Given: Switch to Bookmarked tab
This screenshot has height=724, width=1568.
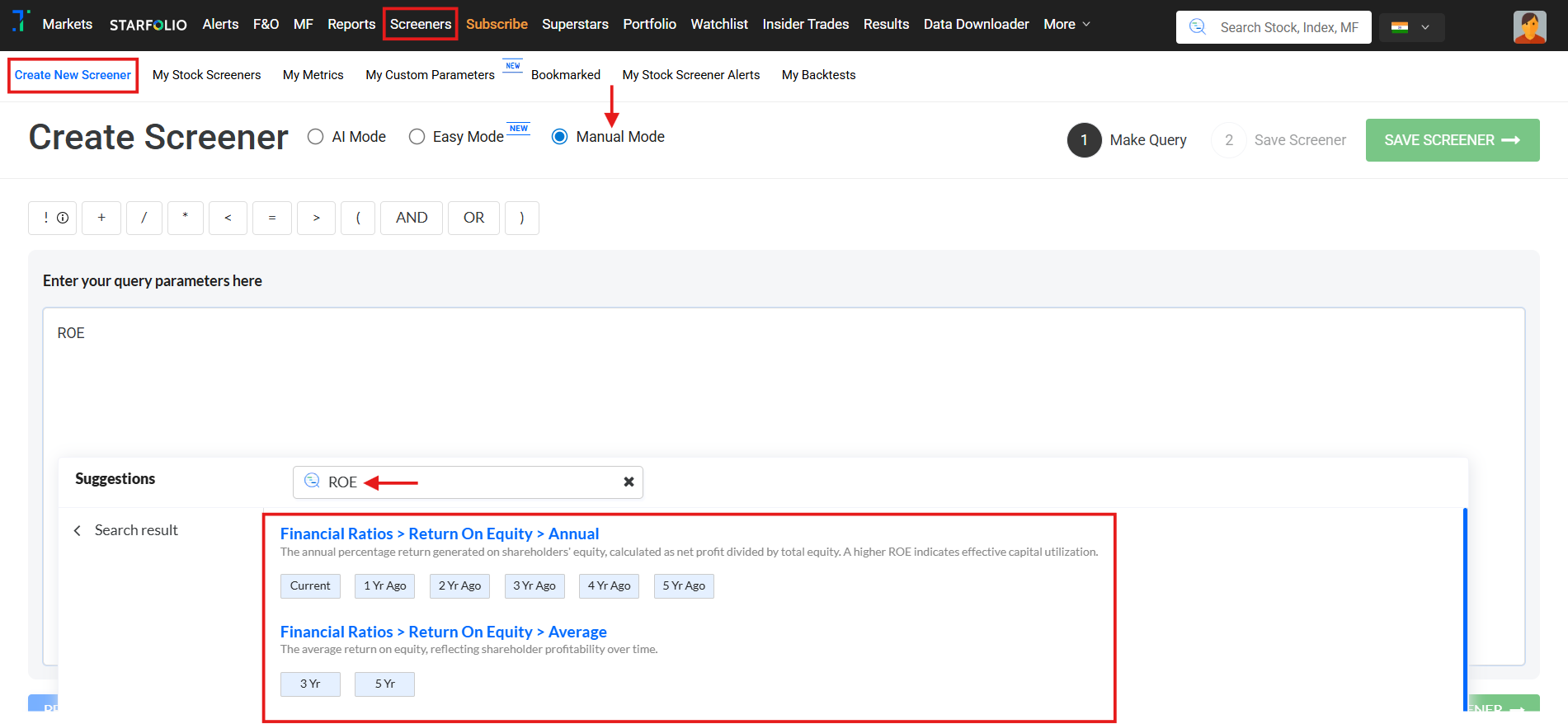Looking at the screenshot, I should tap(566, 75).
